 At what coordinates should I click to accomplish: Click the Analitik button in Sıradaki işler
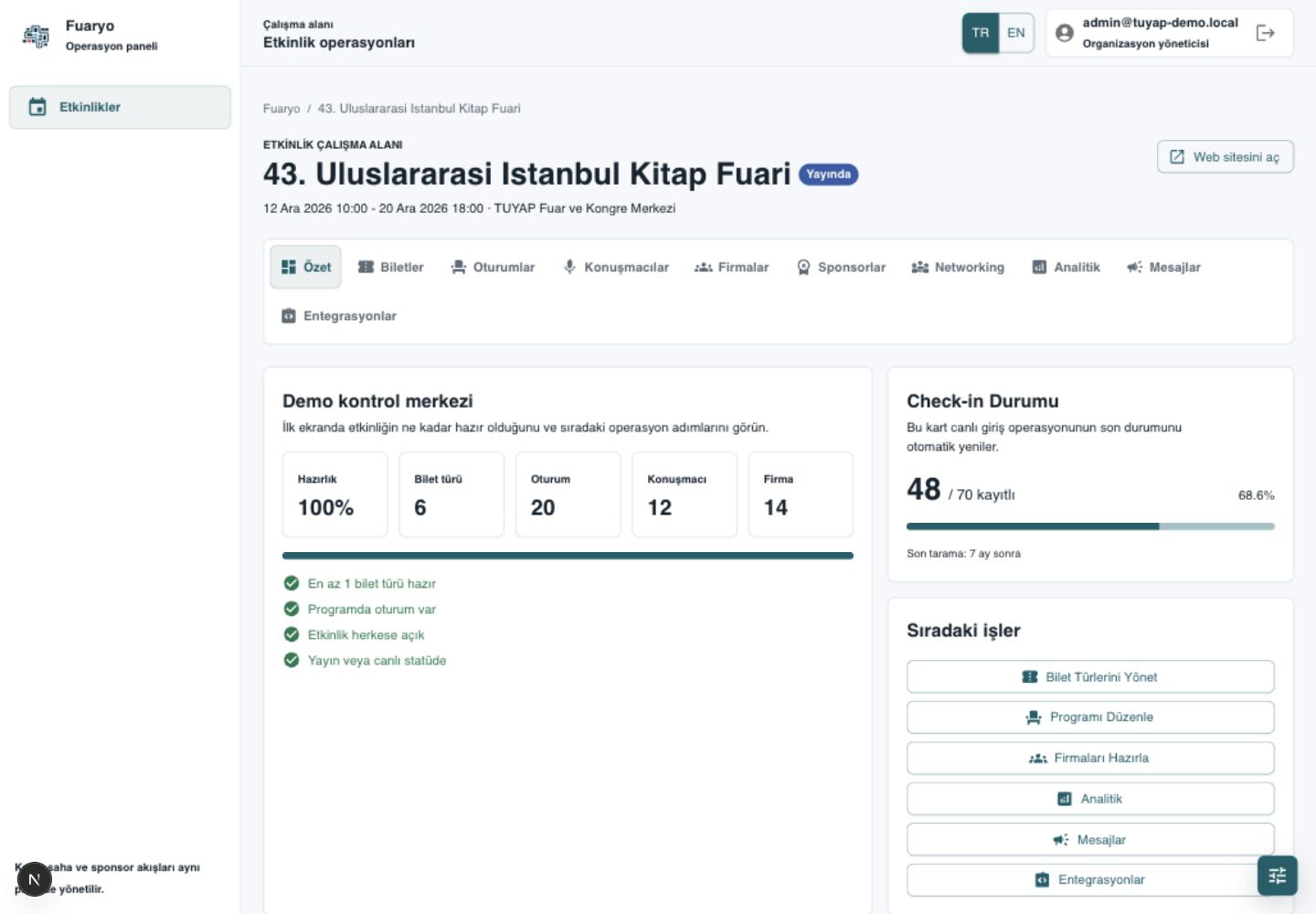pyautogui.click(x=1090, y=799)
